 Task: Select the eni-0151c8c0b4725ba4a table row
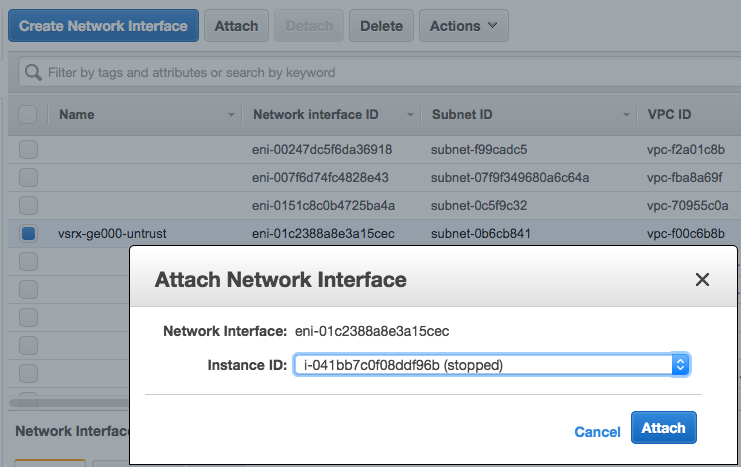(x=323, y=205)
